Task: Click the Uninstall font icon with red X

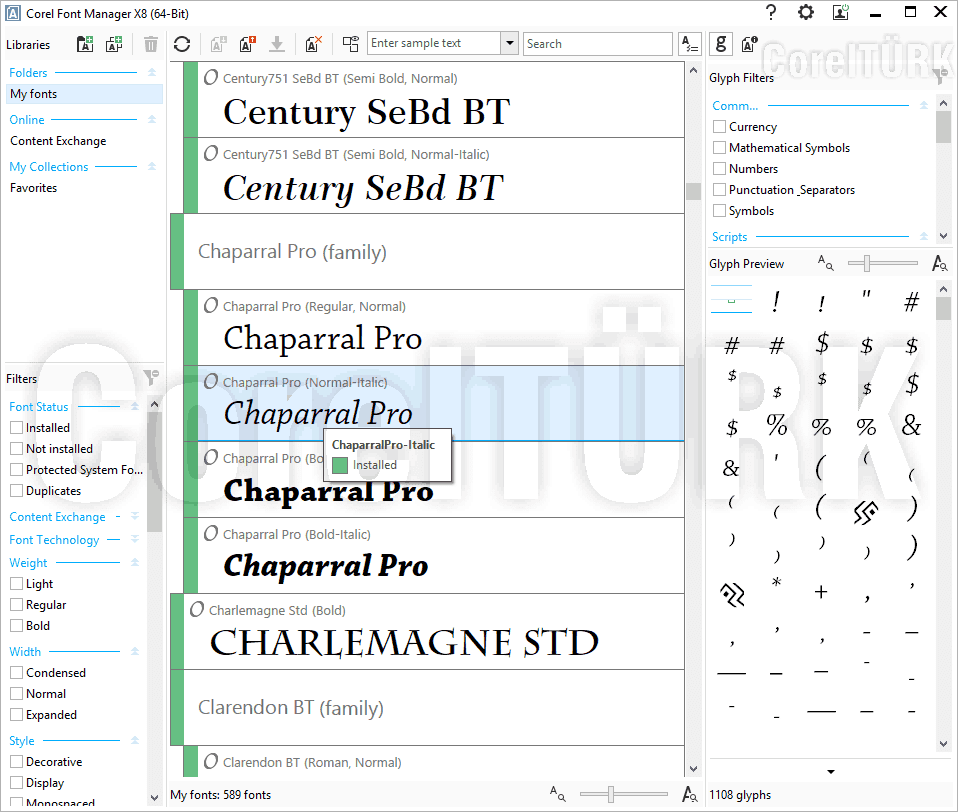Action: tap(313, 44)
